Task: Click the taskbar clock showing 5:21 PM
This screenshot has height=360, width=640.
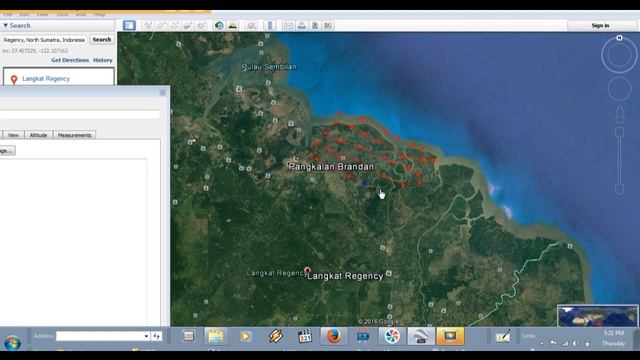Action: [x=613, y=333]
